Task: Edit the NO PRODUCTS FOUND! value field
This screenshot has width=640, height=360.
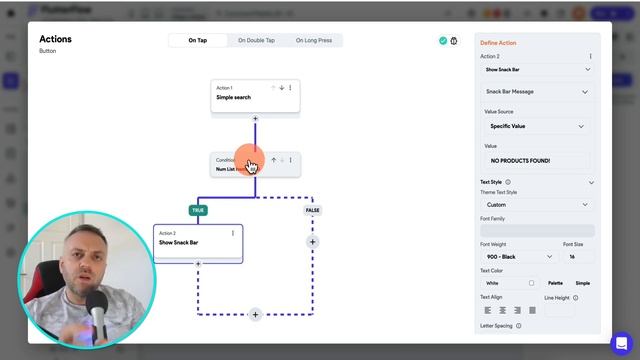Action: click(537, 161)
